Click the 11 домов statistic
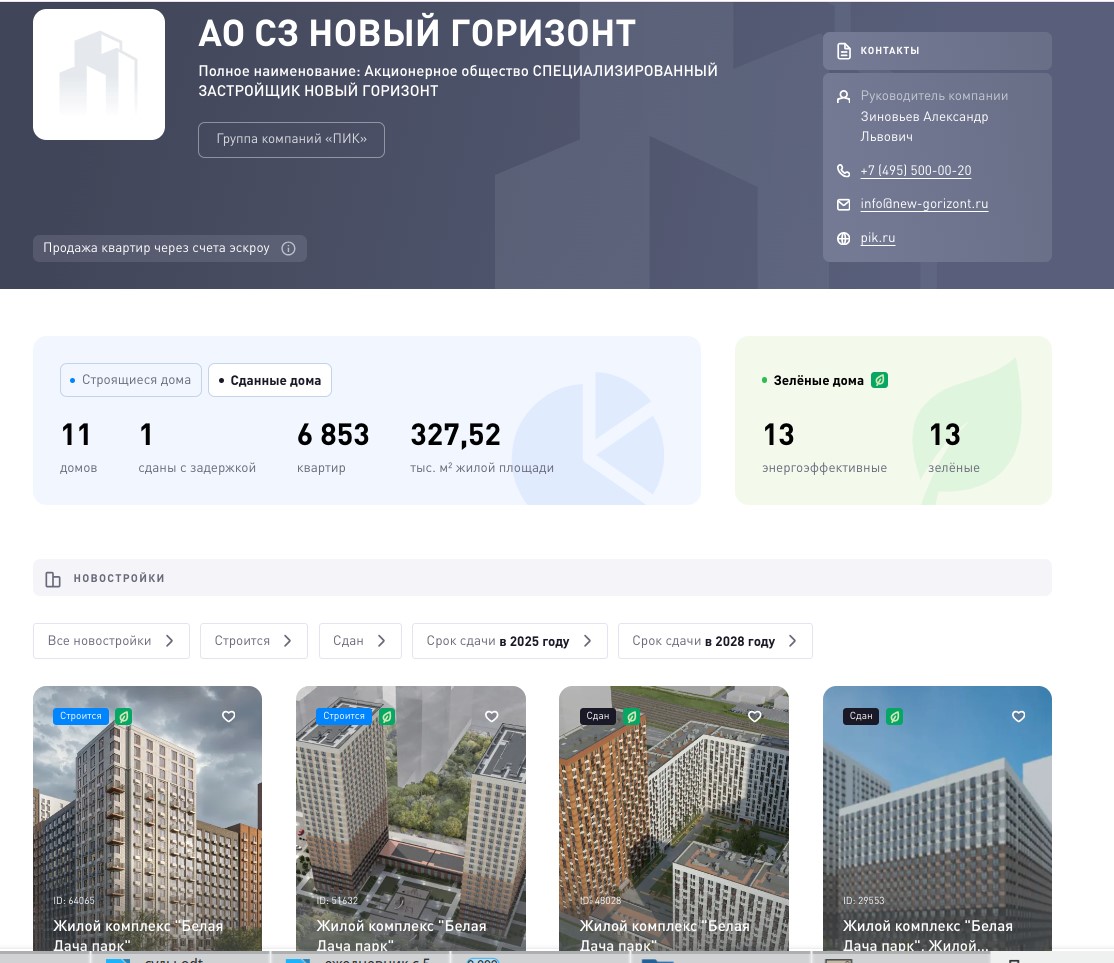The height and width of the screenshot is (963, 1114). (78, 448)
